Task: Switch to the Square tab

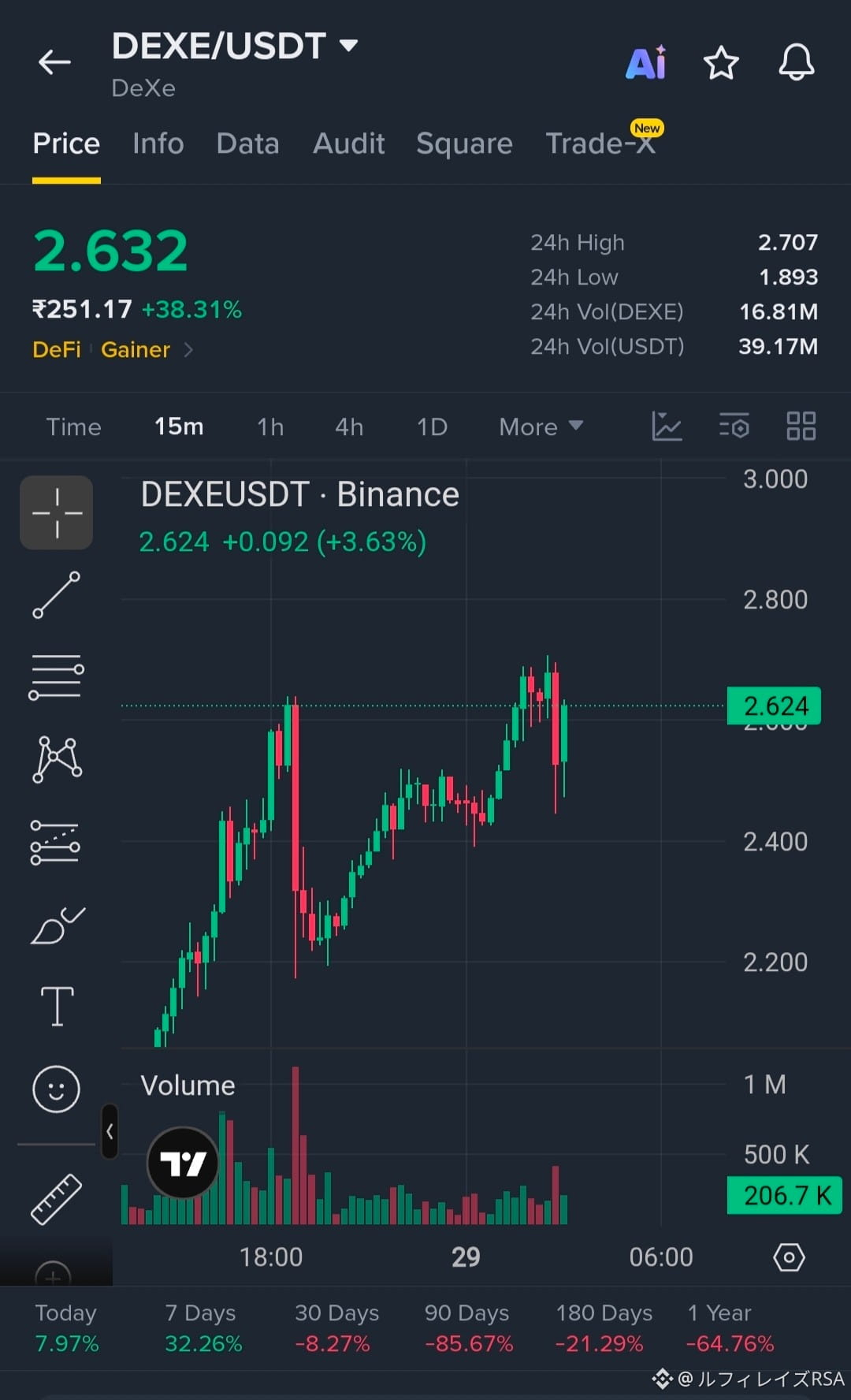Action: click(464, 143)
